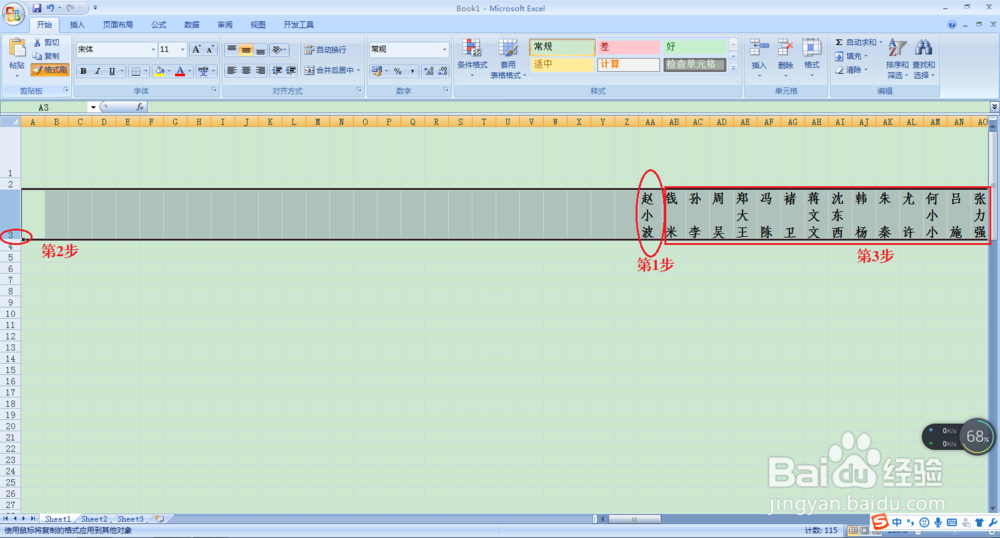Image resolution: width=1000 pixels, height=538 pixels.
Task: Click 自动换行 wrap text button
Action: (x=326, y=49)
